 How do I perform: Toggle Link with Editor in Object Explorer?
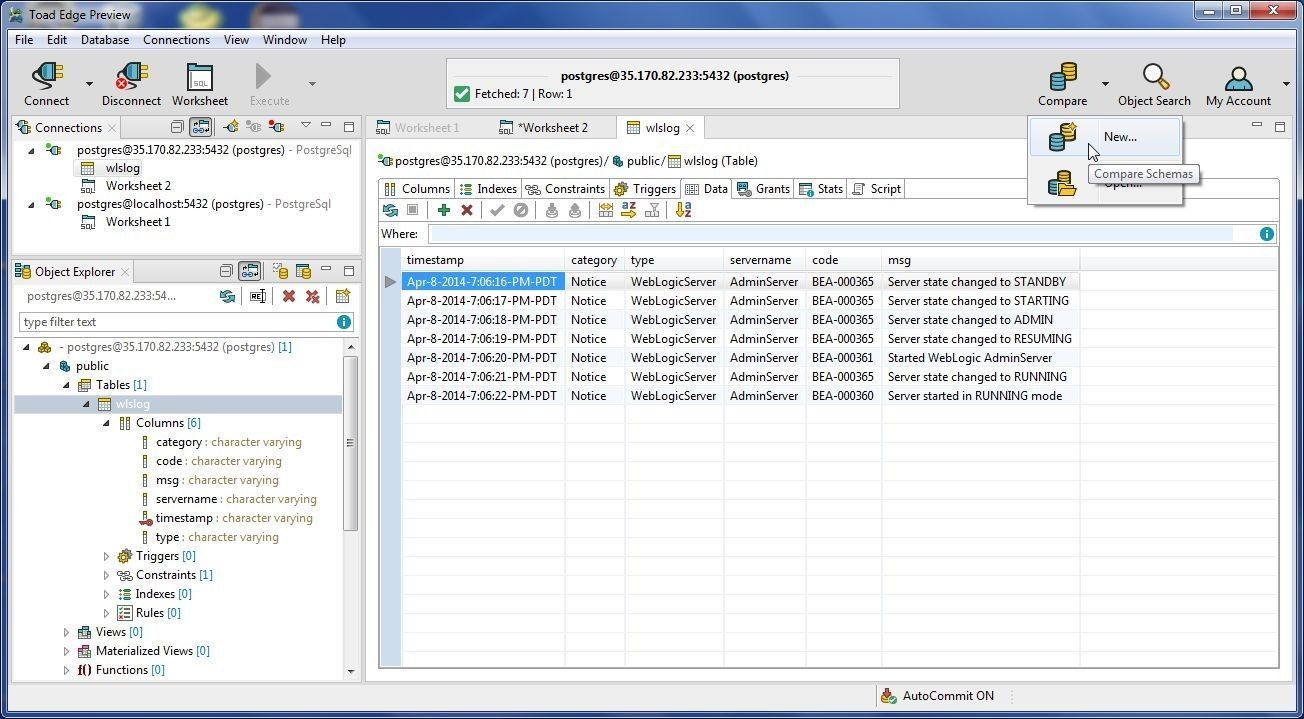tap(250, 271)
